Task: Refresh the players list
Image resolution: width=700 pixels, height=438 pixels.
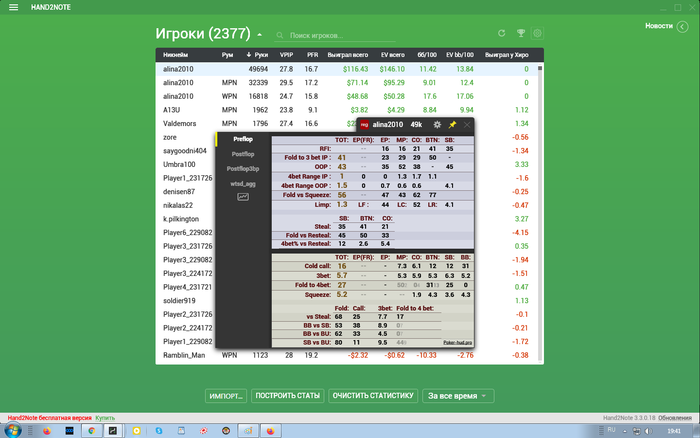Action: tap(501, 33)
